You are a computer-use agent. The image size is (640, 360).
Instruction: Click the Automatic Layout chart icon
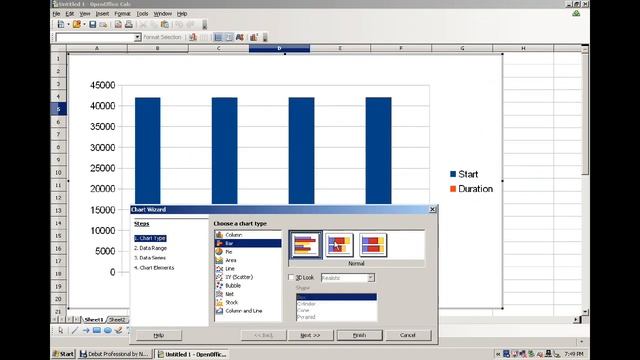(254, 38)
